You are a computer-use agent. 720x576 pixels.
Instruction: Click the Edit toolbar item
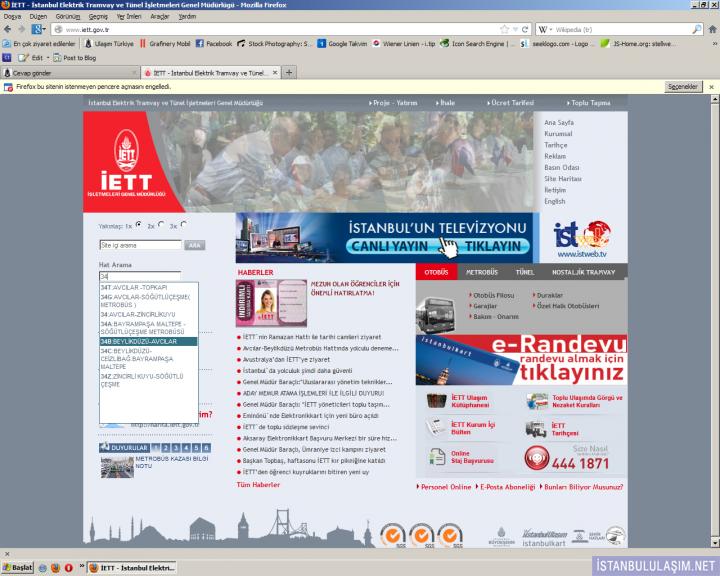(32, 58)
